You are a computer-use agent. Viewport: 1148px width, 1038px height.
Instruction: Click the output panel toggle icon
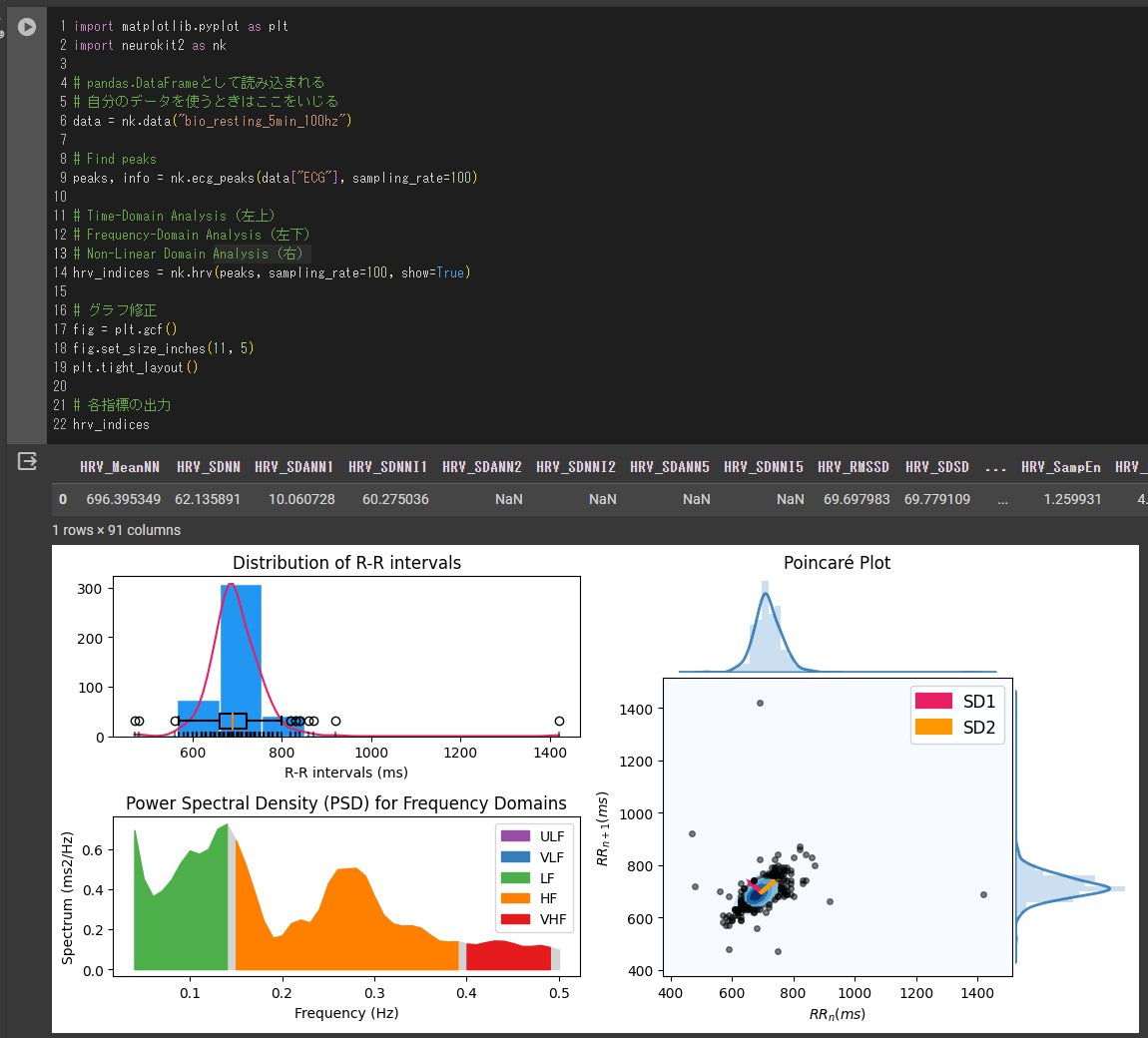pyautogui.click(x=27, y=460)
